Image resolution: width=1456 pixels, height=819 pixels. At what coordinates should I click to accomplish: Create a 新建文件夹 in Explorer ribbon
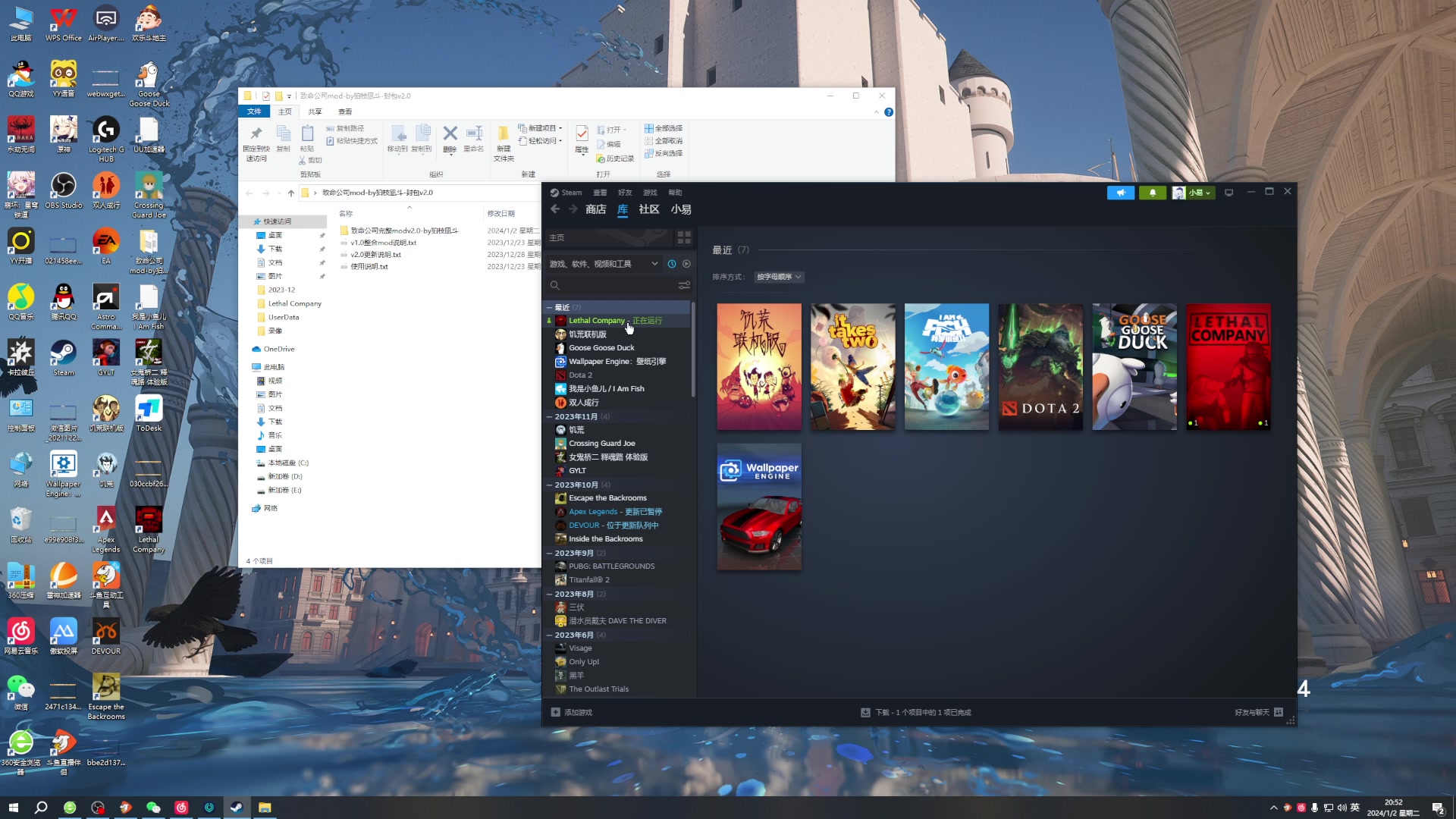[x=504, y=143]
